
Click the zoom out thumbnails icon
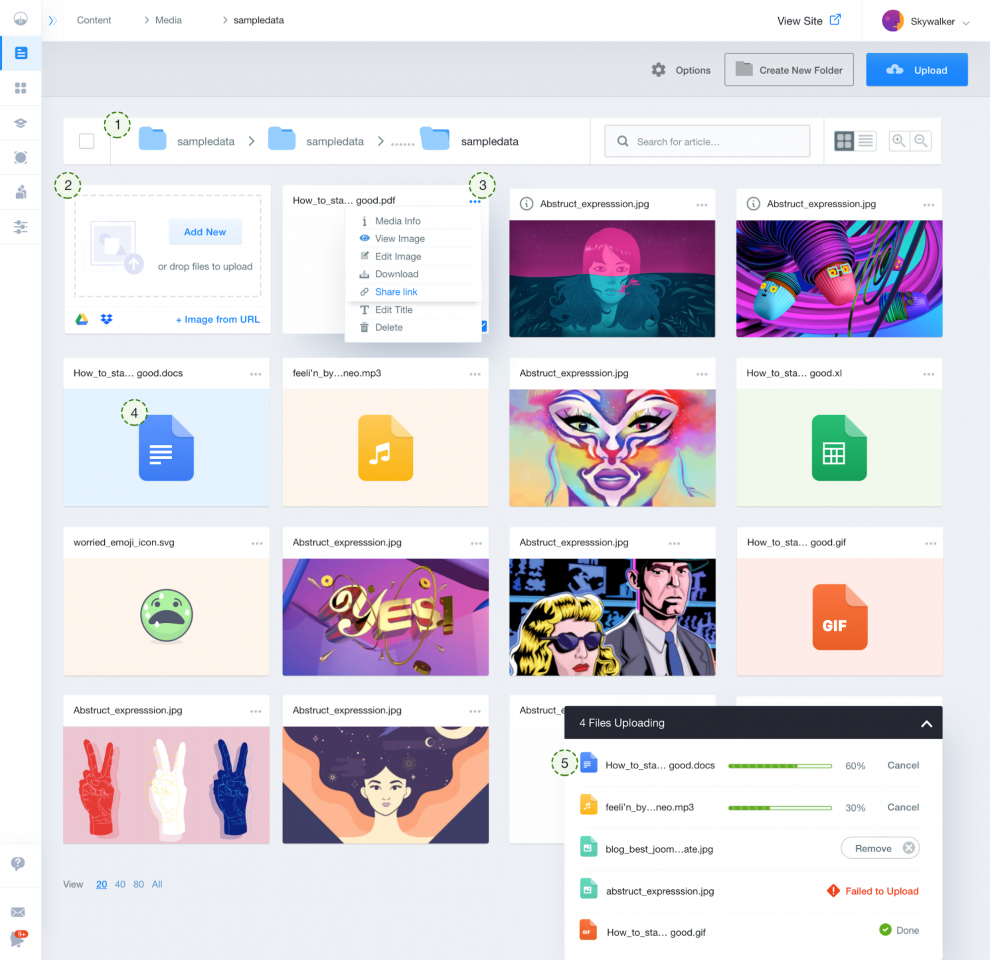pyautogui.click(x=921, y=141)
